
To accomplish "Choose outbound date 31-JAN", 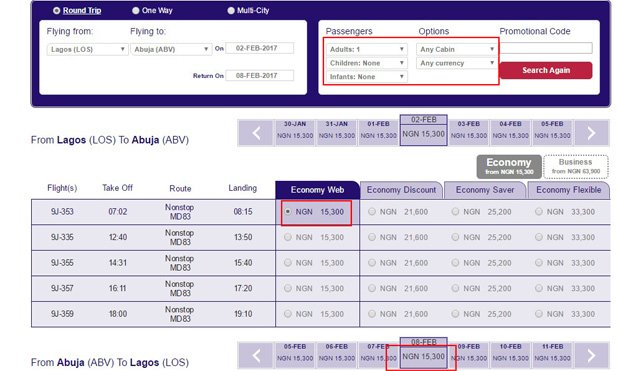I will (337, 133).
